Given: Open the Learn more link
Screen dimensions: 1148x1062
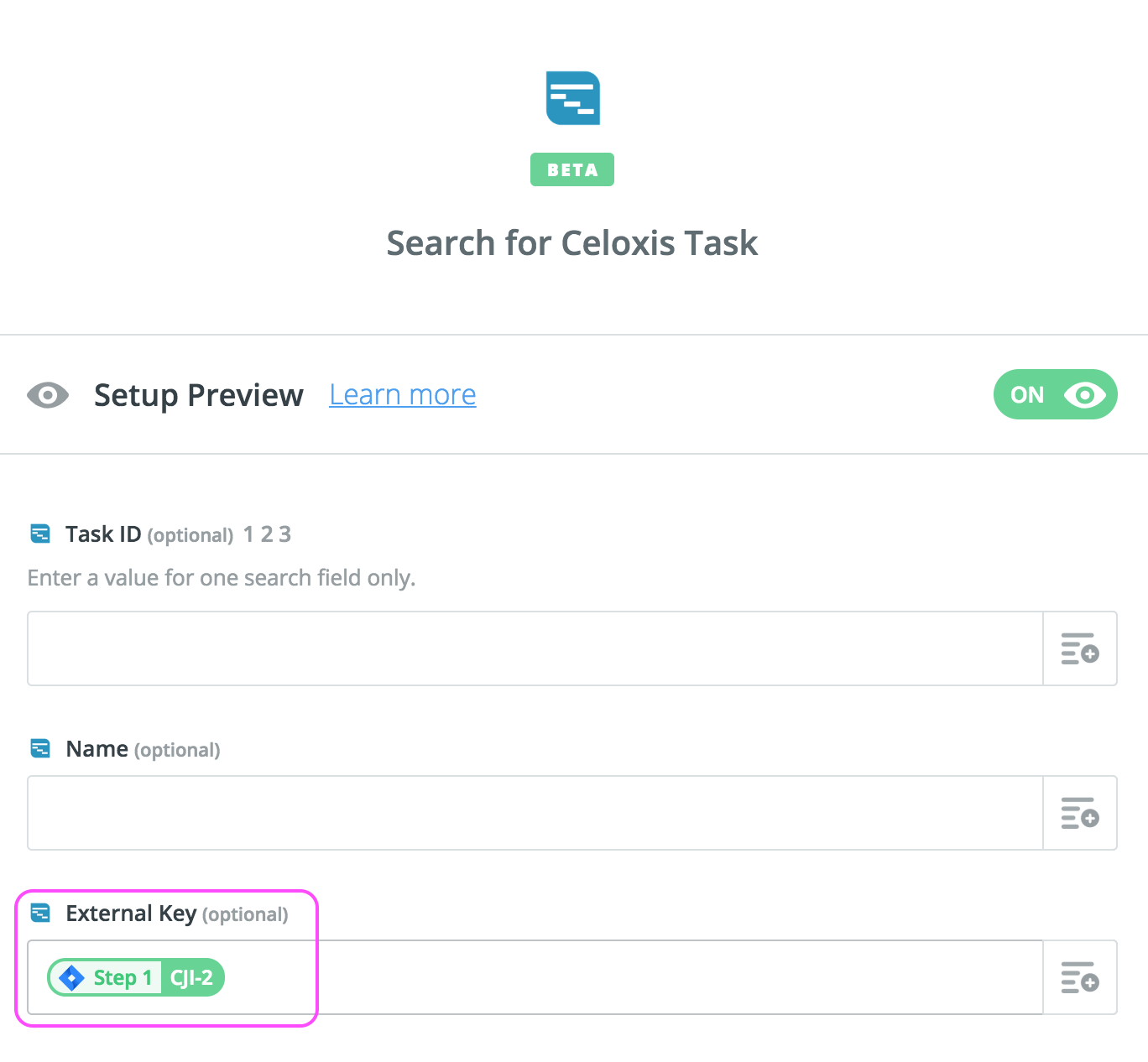Looking at the screenshot, I should [402, 394].
